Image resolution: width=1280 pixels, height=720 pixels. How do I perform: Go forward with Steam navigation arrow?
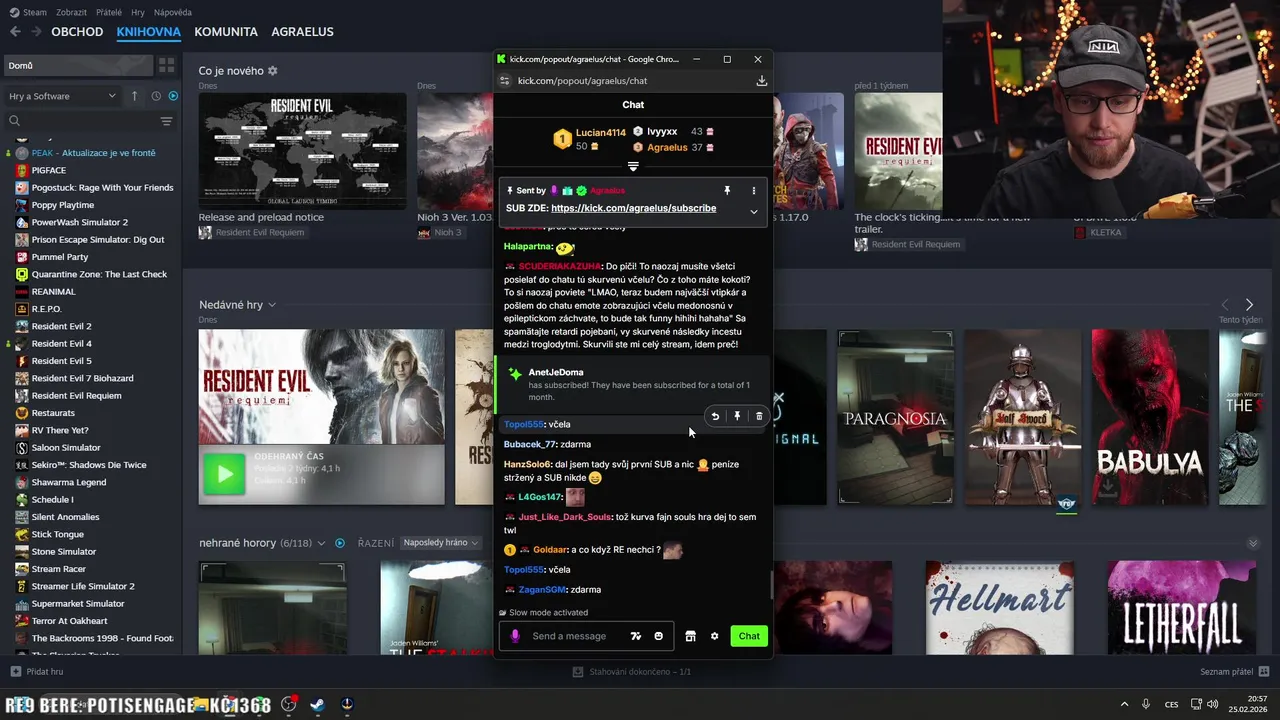point(36,31)
